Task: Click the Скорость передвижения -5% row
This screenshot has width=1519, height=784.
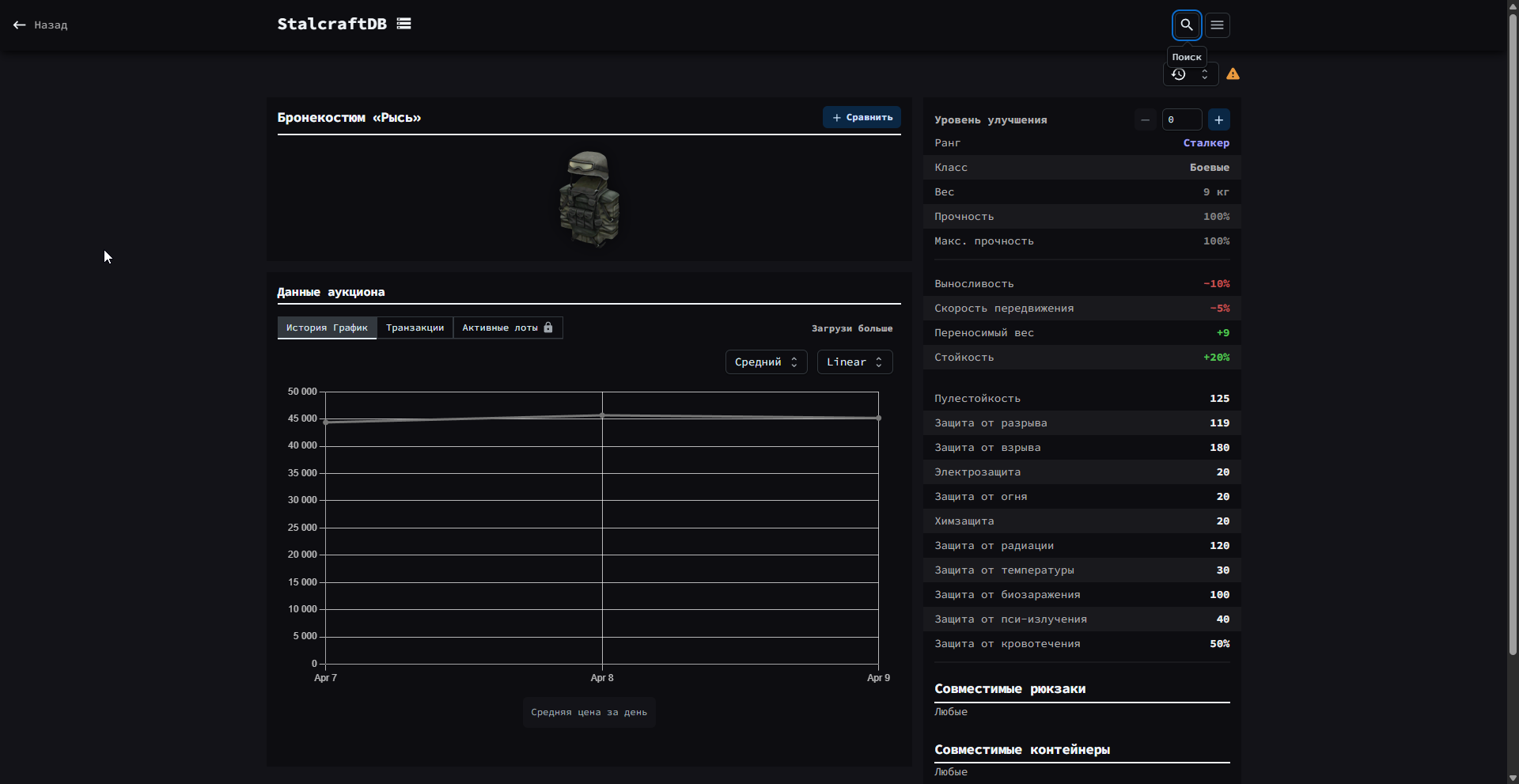Action: tap(1081, 309)
